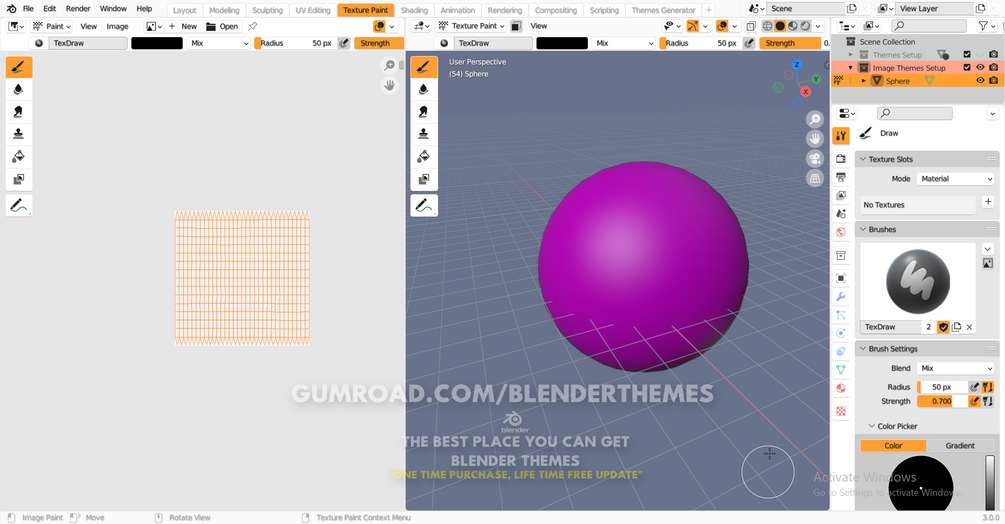Select the Clone tool in 3D viewport toolbar

[424, 134]
